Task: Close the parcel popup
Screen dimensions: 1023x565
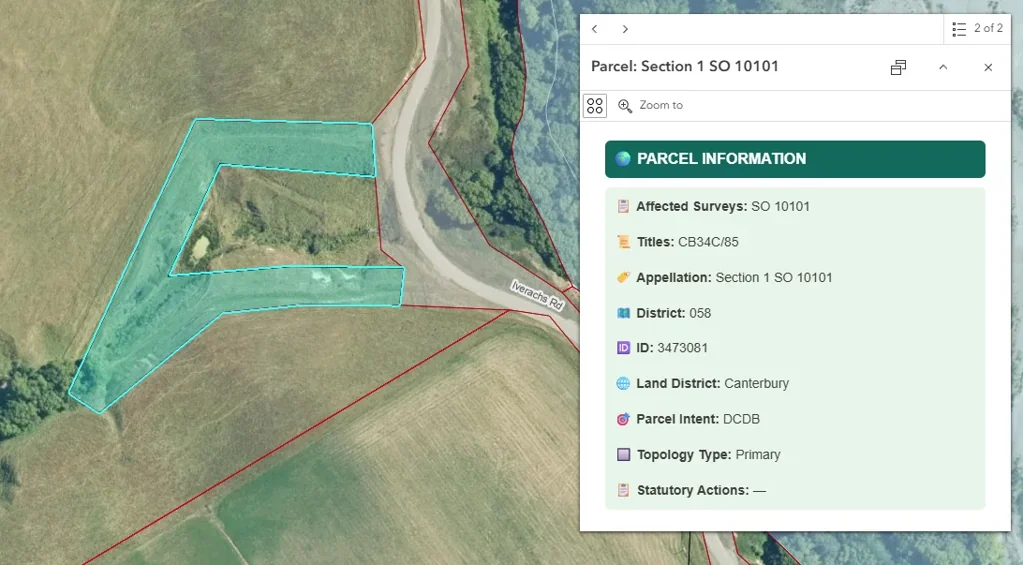Action: (x=988, y=67)
